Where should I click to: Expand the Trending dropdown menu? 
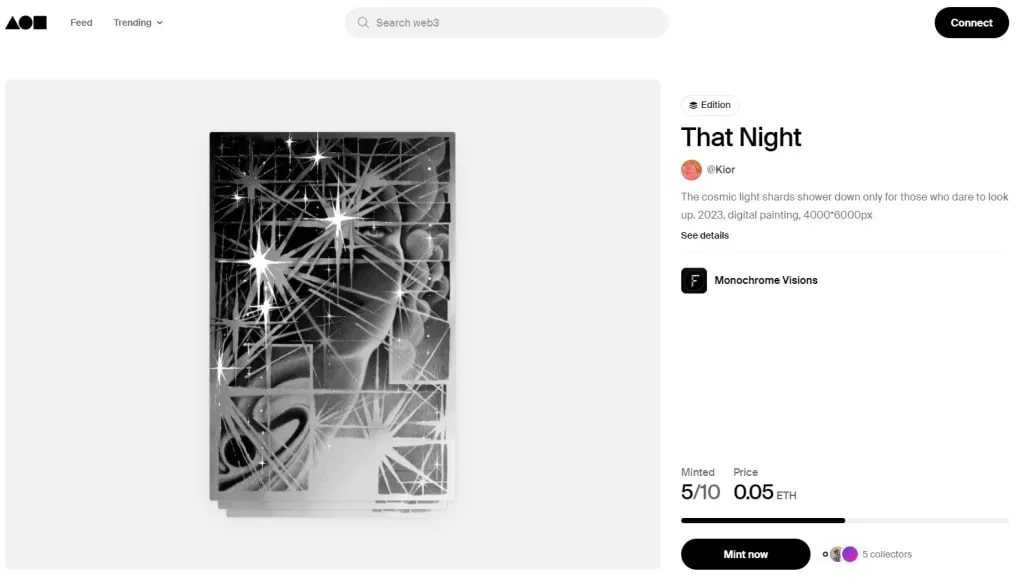point(138,22)
